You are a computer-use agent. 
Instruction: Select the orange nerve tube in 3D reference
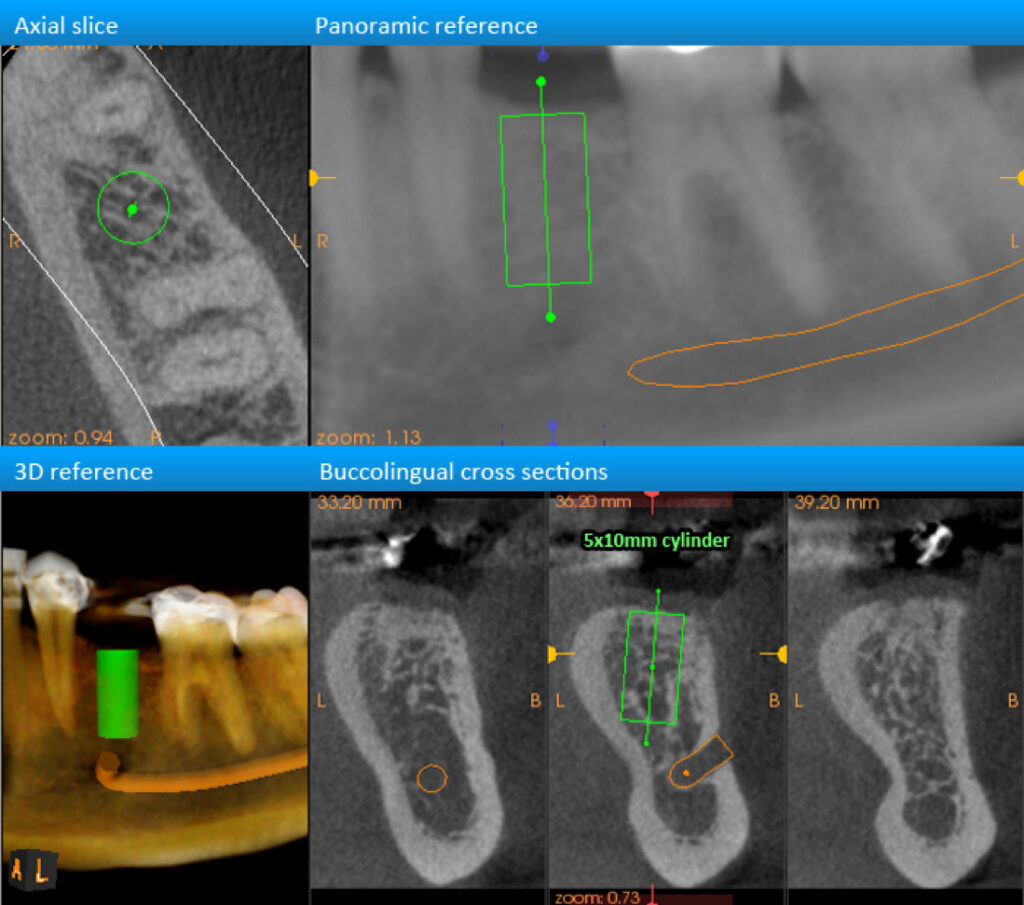[201, 772]
